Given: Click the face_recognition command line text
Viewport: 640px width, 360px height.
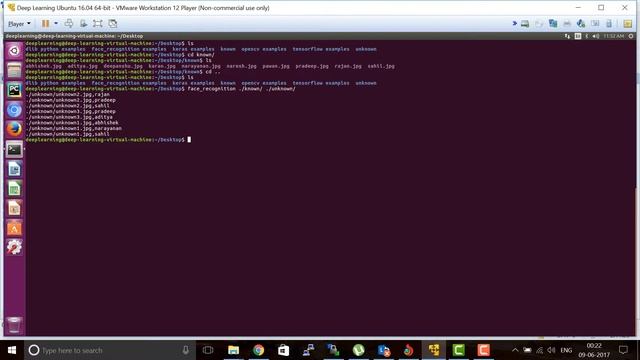Looking at the screenshot, I should pyautogui.click(x=241, y=89).
